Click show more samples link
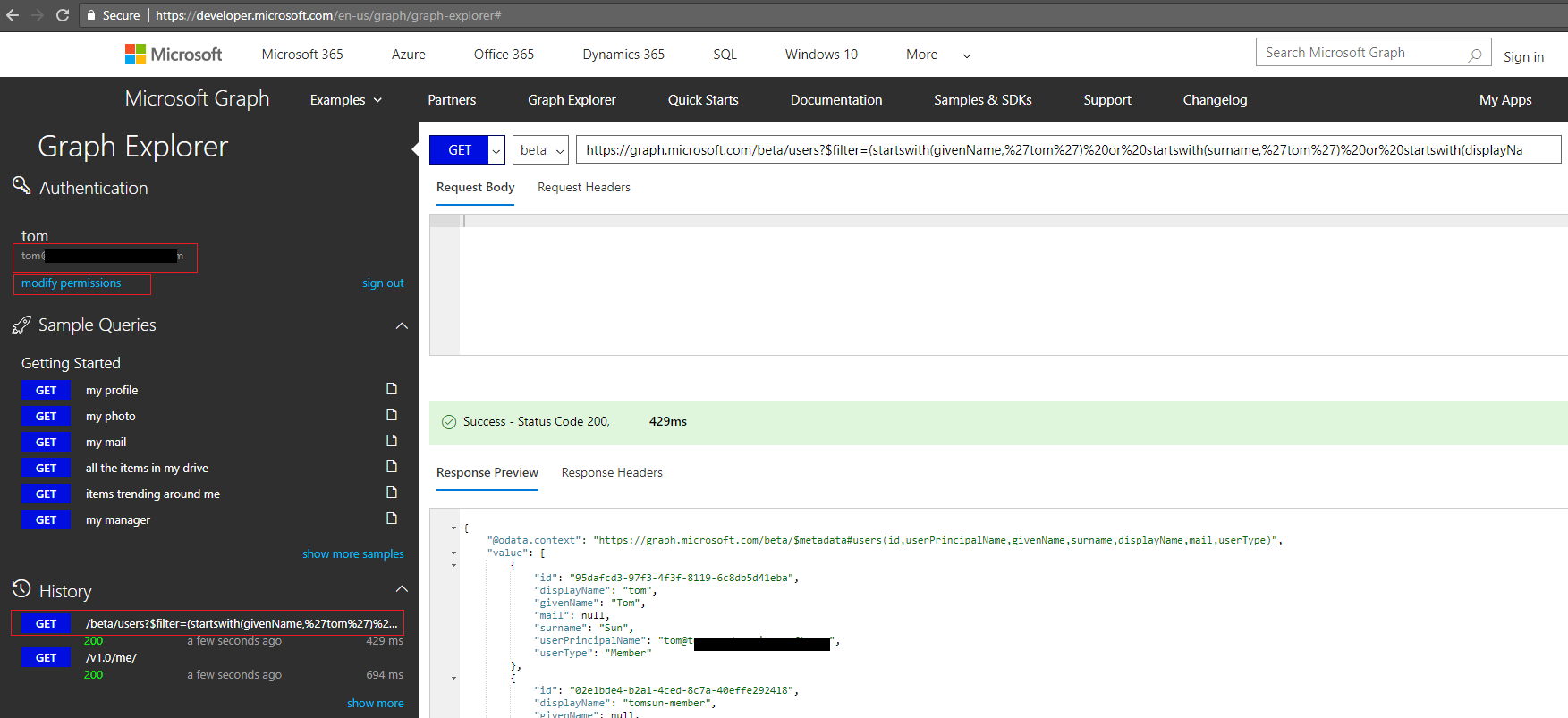The width and height of the screenshot is (1568, 718). (353, 554)
